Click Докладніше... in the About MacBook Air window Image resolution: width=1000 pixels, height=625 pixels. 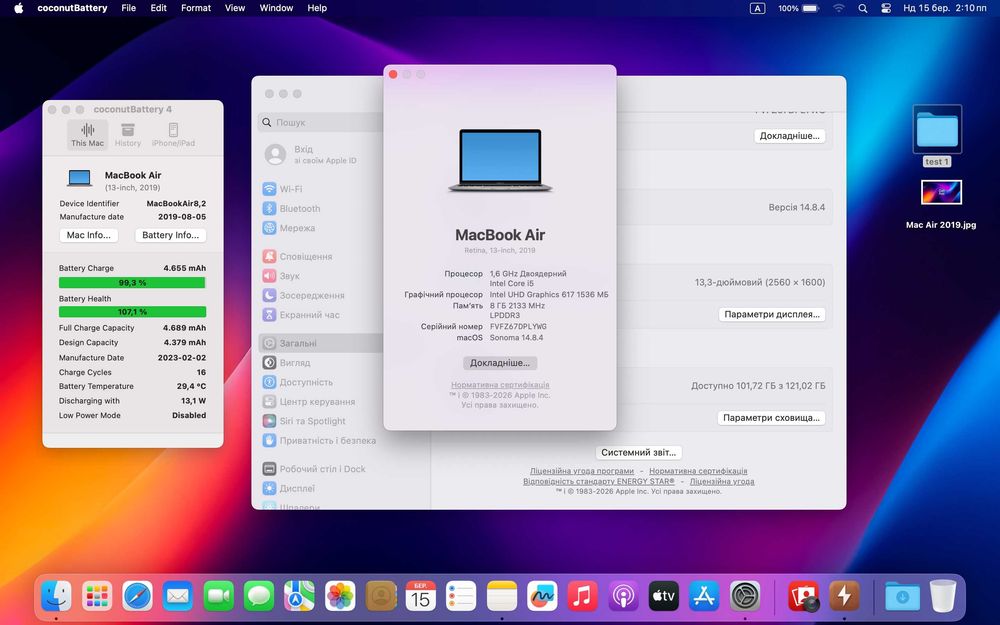click(x=500, y=363)
